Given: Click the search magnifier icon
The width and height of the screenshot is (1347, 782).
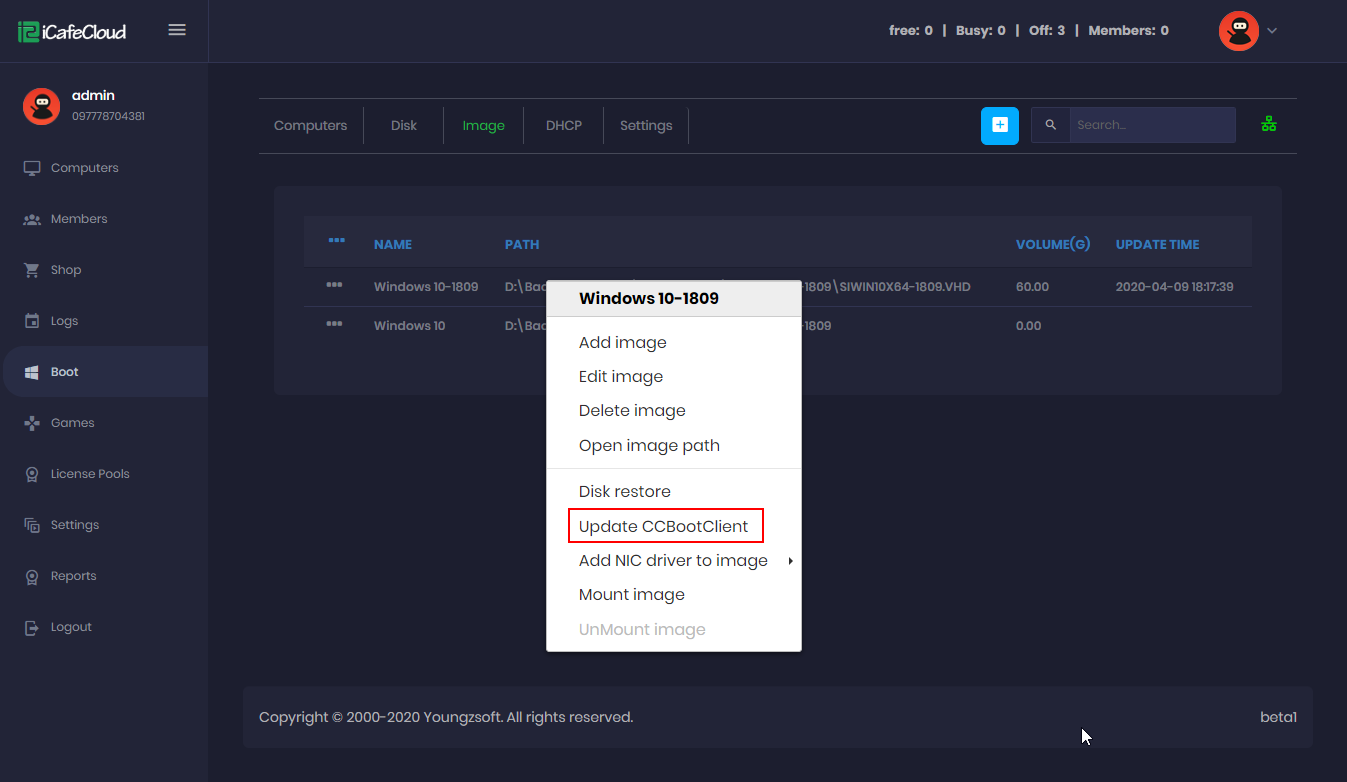Looking at the screenshot, I should (x=1050, y=124).
